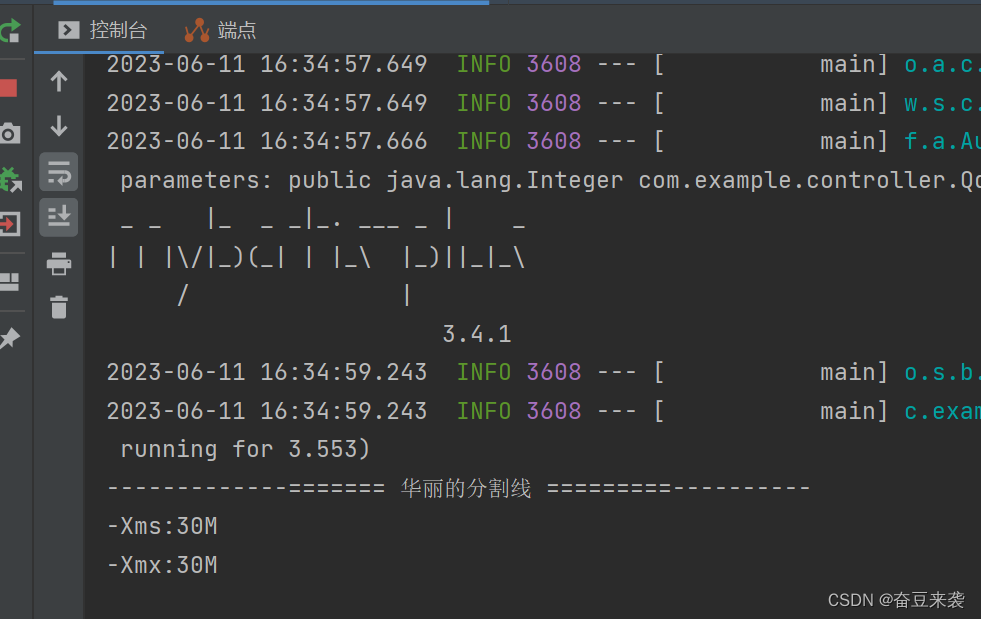Dump threads using the camera icon
981x619 pixels.
pyautogui.click(x=9, y=133)
